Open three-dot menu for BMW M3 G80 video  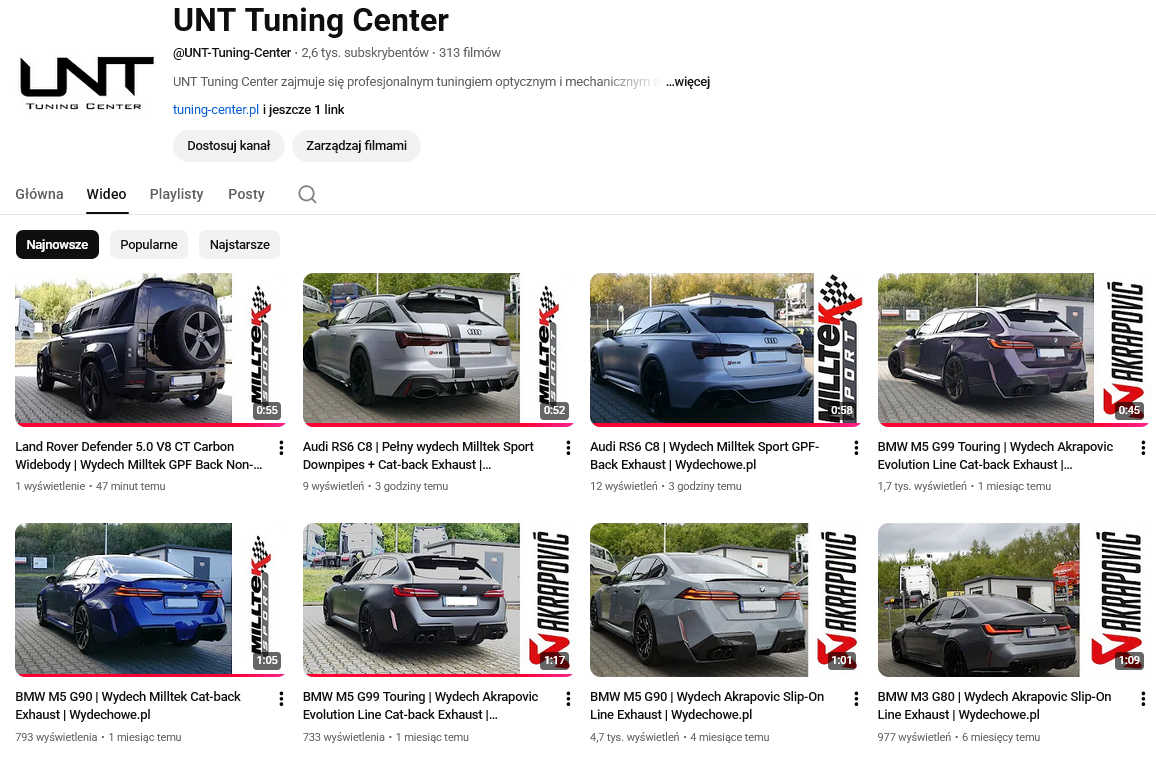pyautogui.click(x=1143, y=698)
